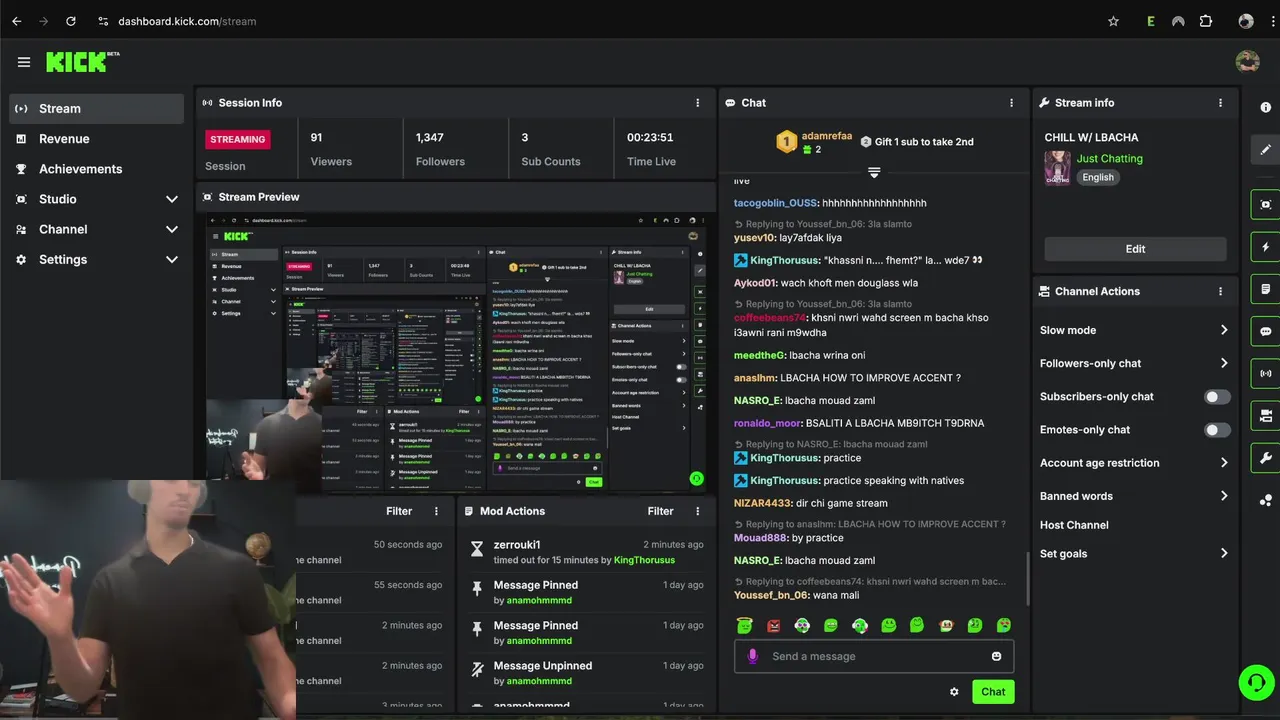Bookmark this page with the star icon

(1113, 21)
